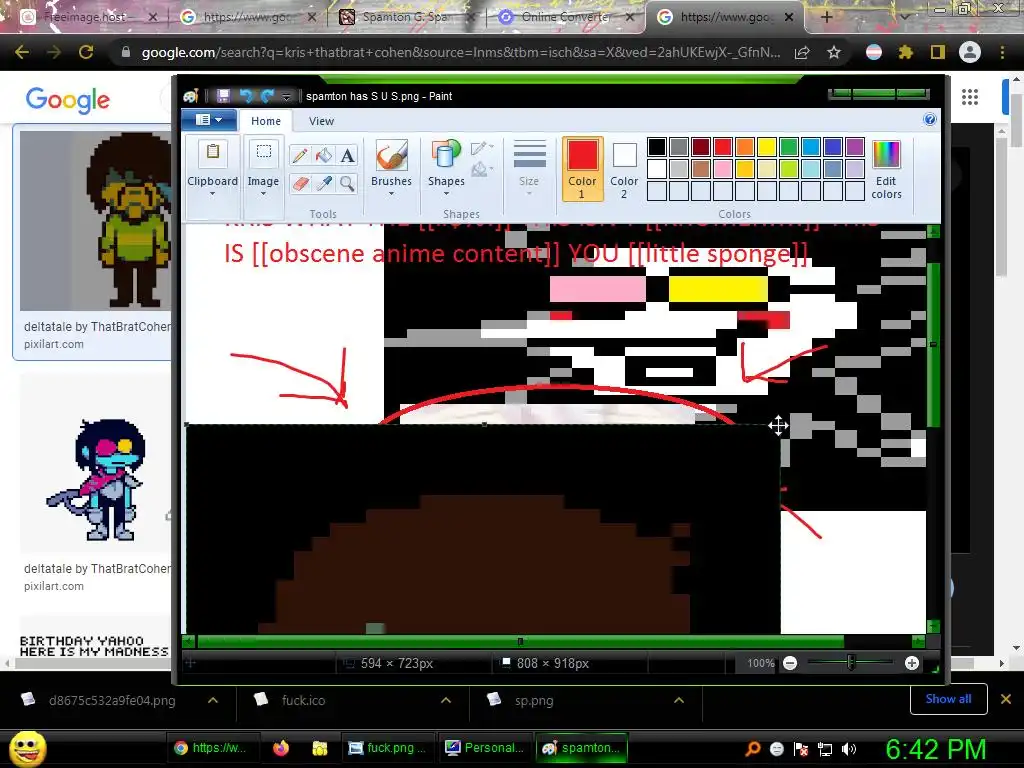Open a new Chrome tab
The width and height of the screenshot is (1024, 768).
(x=826, y=17)
